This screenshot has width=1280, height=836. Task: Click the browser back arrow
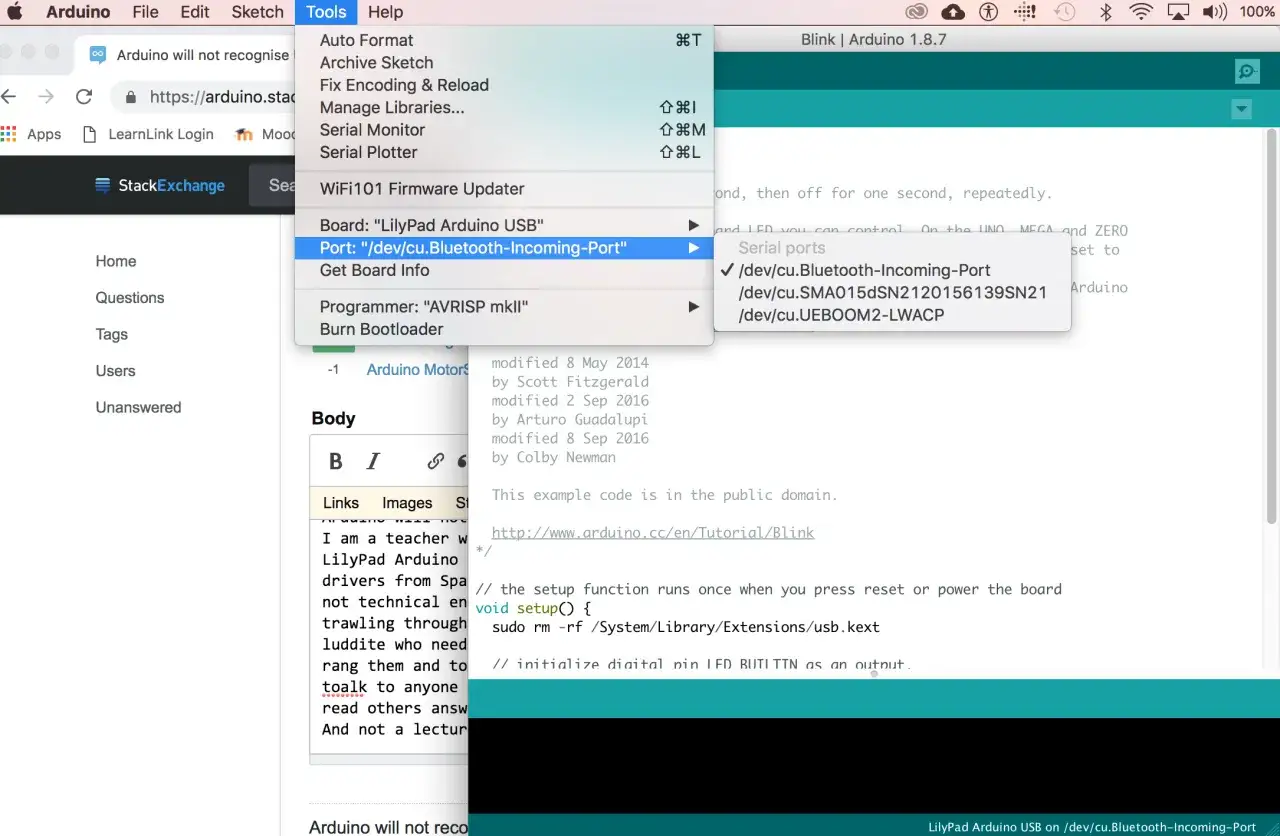tap(10, 97)
